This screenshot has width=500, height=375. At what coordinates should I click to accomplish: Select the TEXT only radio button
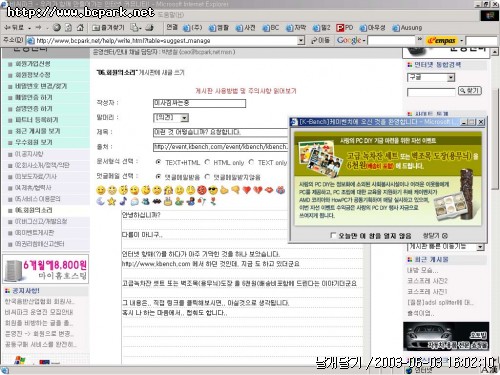click(x=251, y=162)
